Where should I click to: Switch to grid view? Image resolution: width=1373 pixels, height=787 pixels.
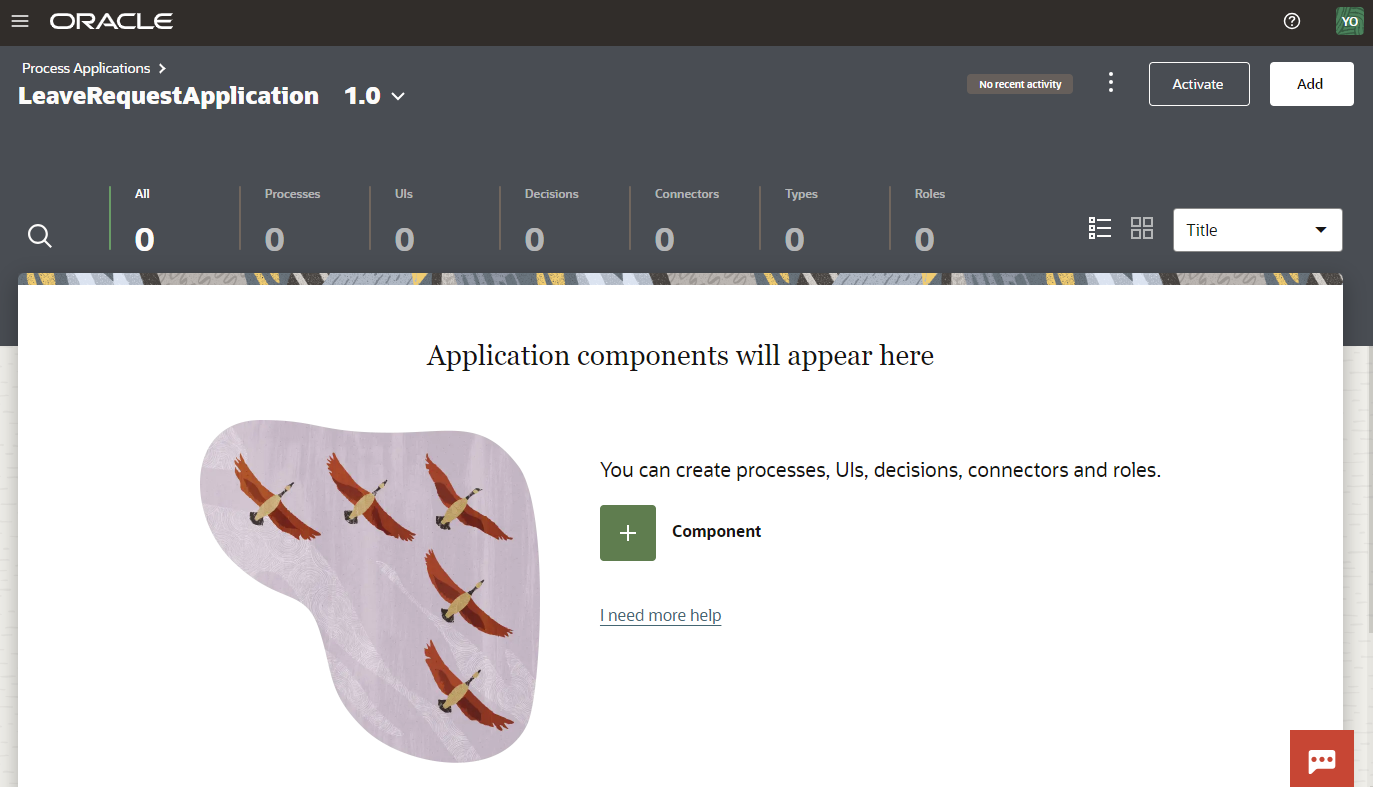coord(1141,229)
